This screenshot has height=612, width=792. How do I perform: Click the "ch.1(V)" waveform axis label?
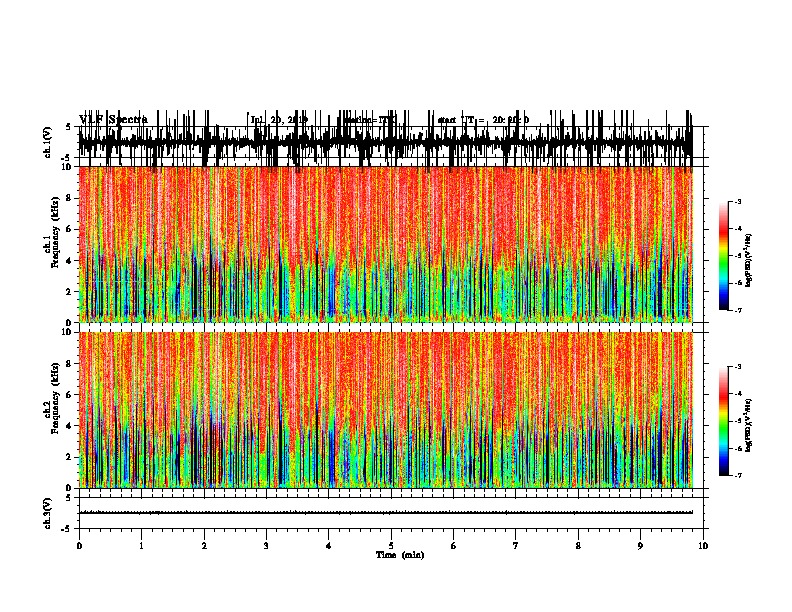pos(48,142)
